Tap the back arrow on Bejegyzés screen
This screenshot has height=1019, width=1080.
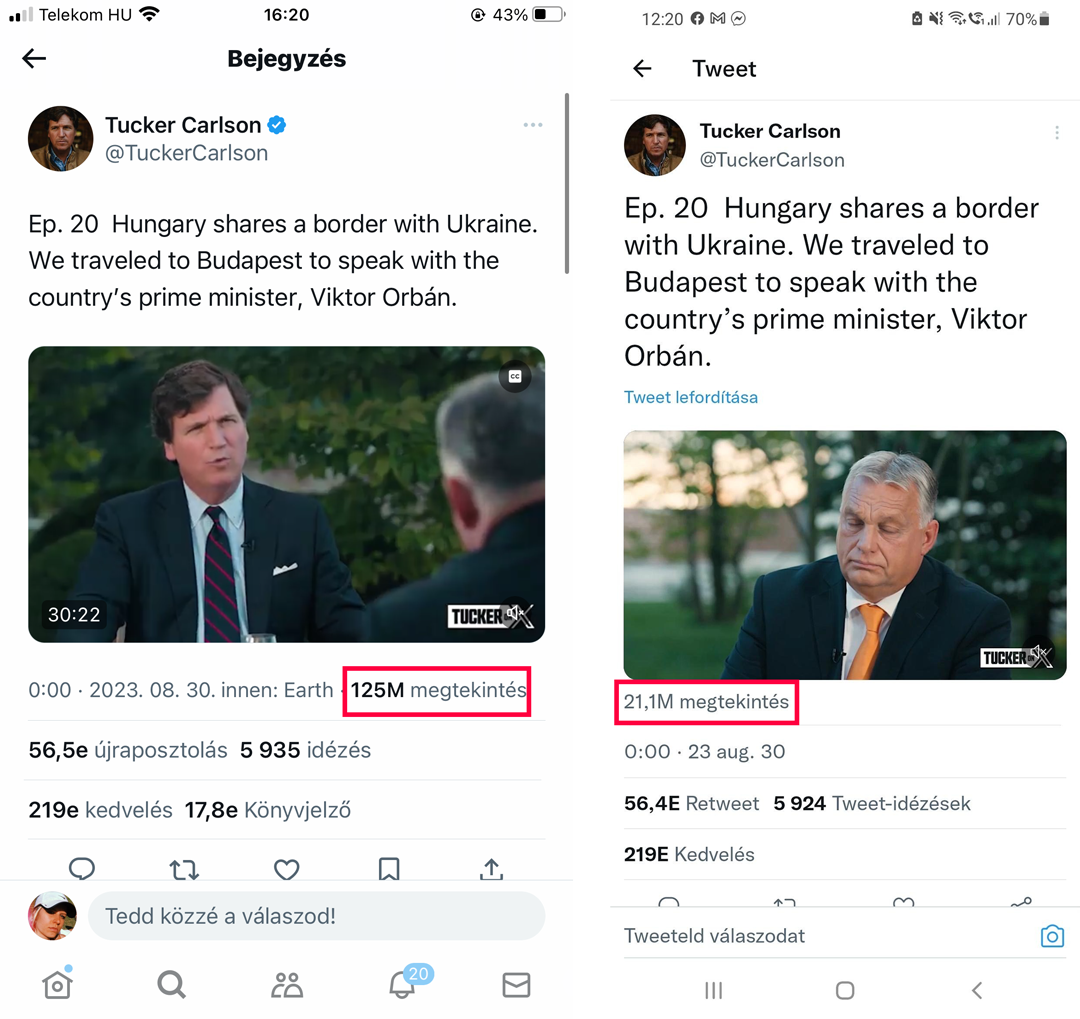34,59
